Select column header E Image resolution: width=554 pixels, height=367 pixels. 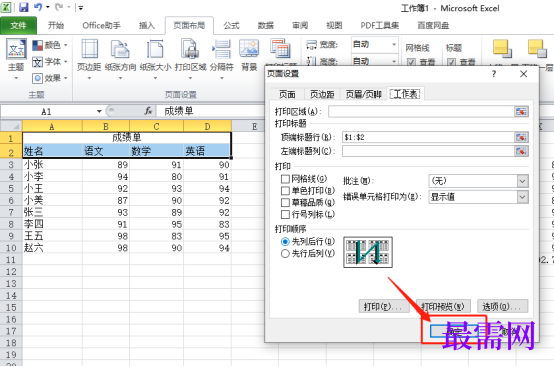coord(254,126)
